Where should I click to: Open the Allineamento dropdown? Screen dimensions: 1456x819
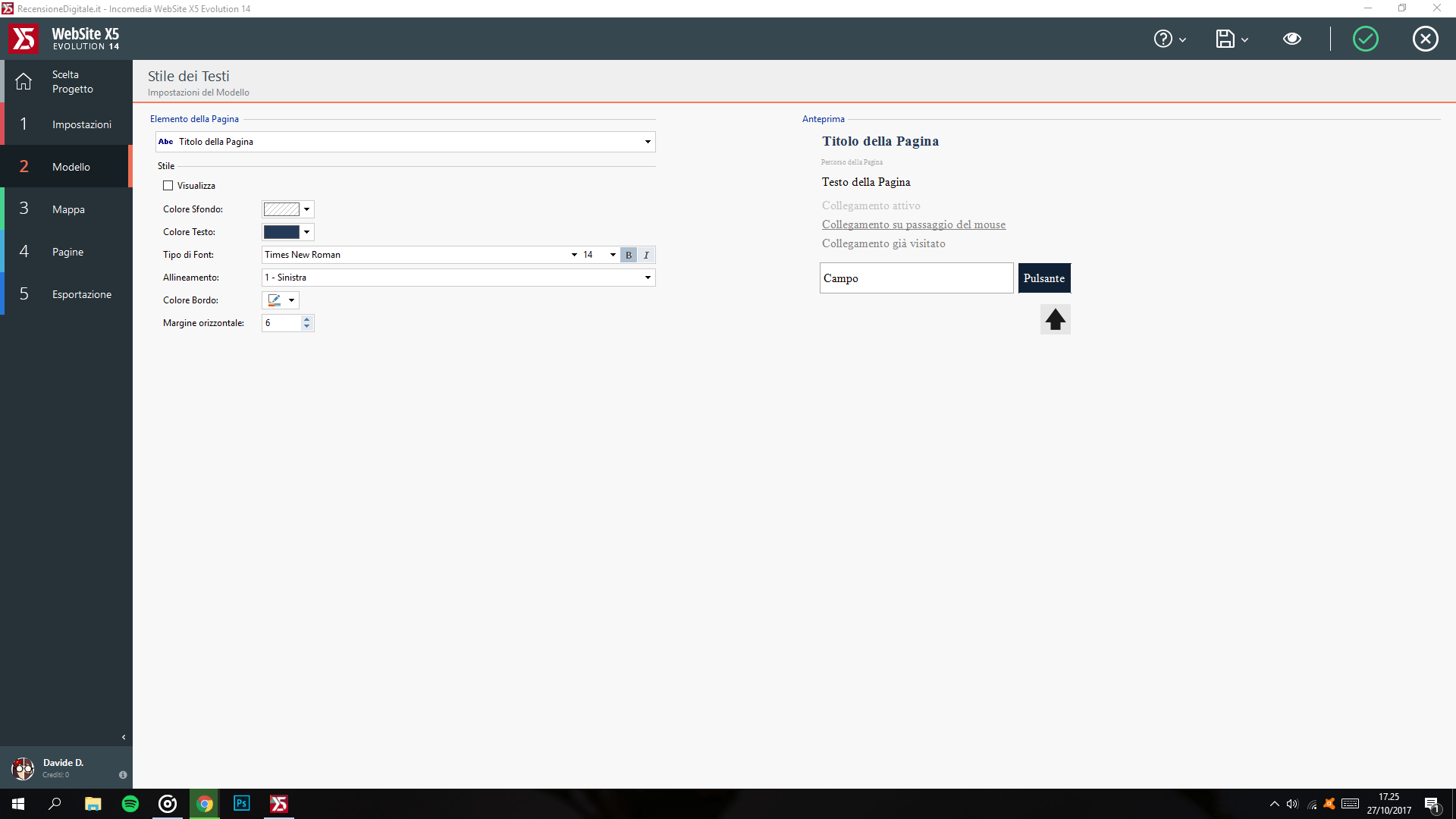click(x=459, y=278)
